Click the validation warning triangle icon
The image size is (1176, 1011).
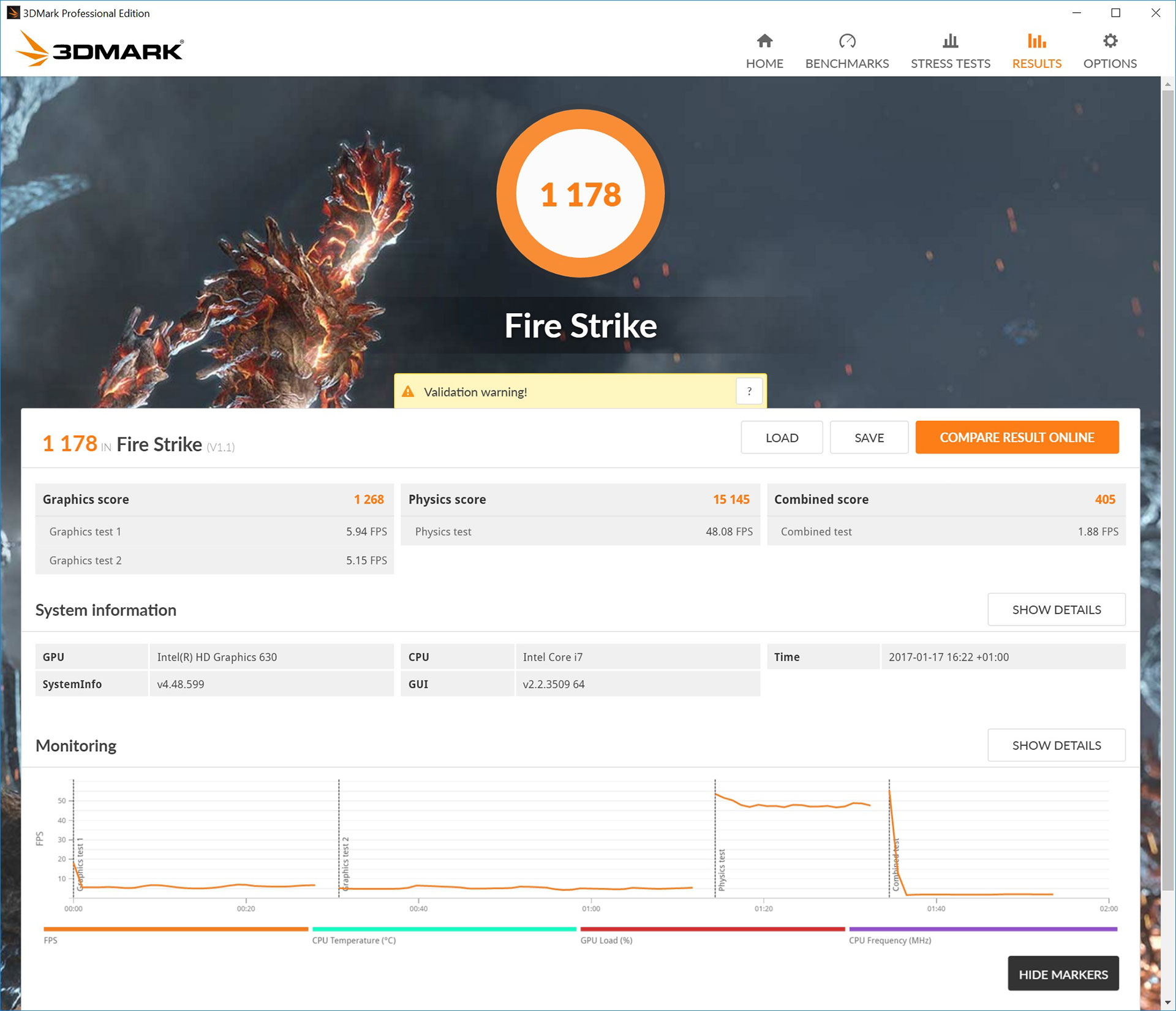(408, 392)
